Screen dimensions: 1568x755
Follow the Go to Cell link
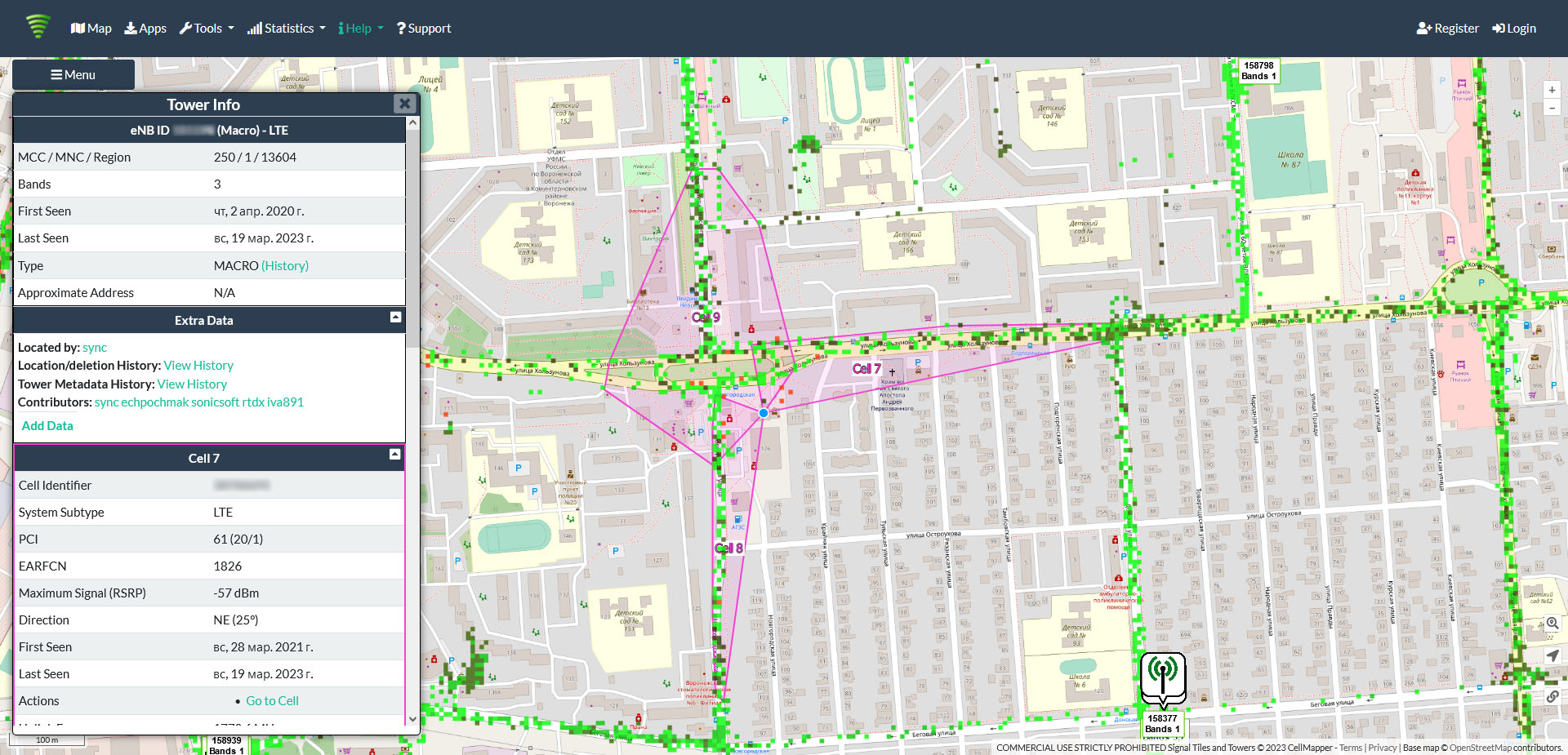pyautogui.click(x=272, y=700)
